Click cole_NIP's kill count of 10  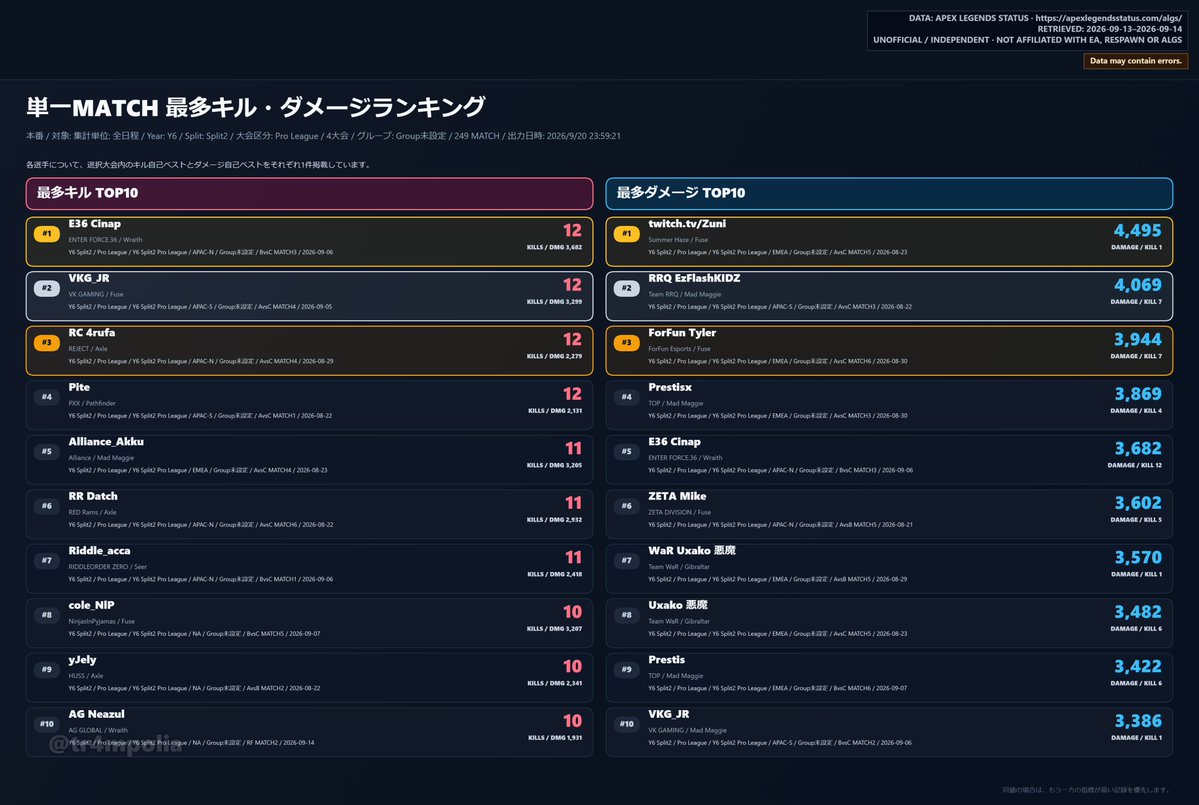(572, 612)
